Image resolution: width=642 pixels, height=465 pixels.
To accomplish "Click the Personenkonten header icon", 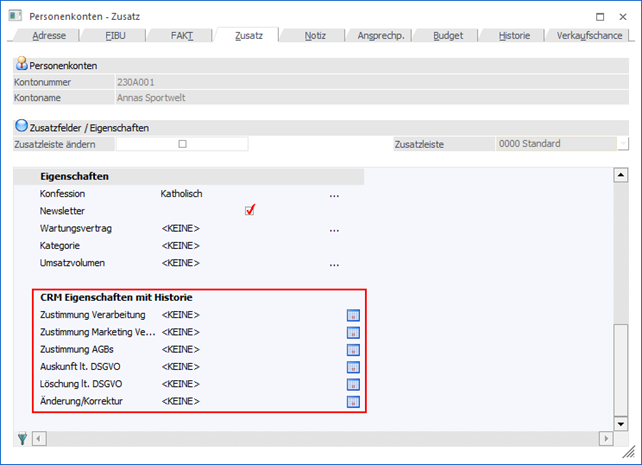I will (21, 64).
